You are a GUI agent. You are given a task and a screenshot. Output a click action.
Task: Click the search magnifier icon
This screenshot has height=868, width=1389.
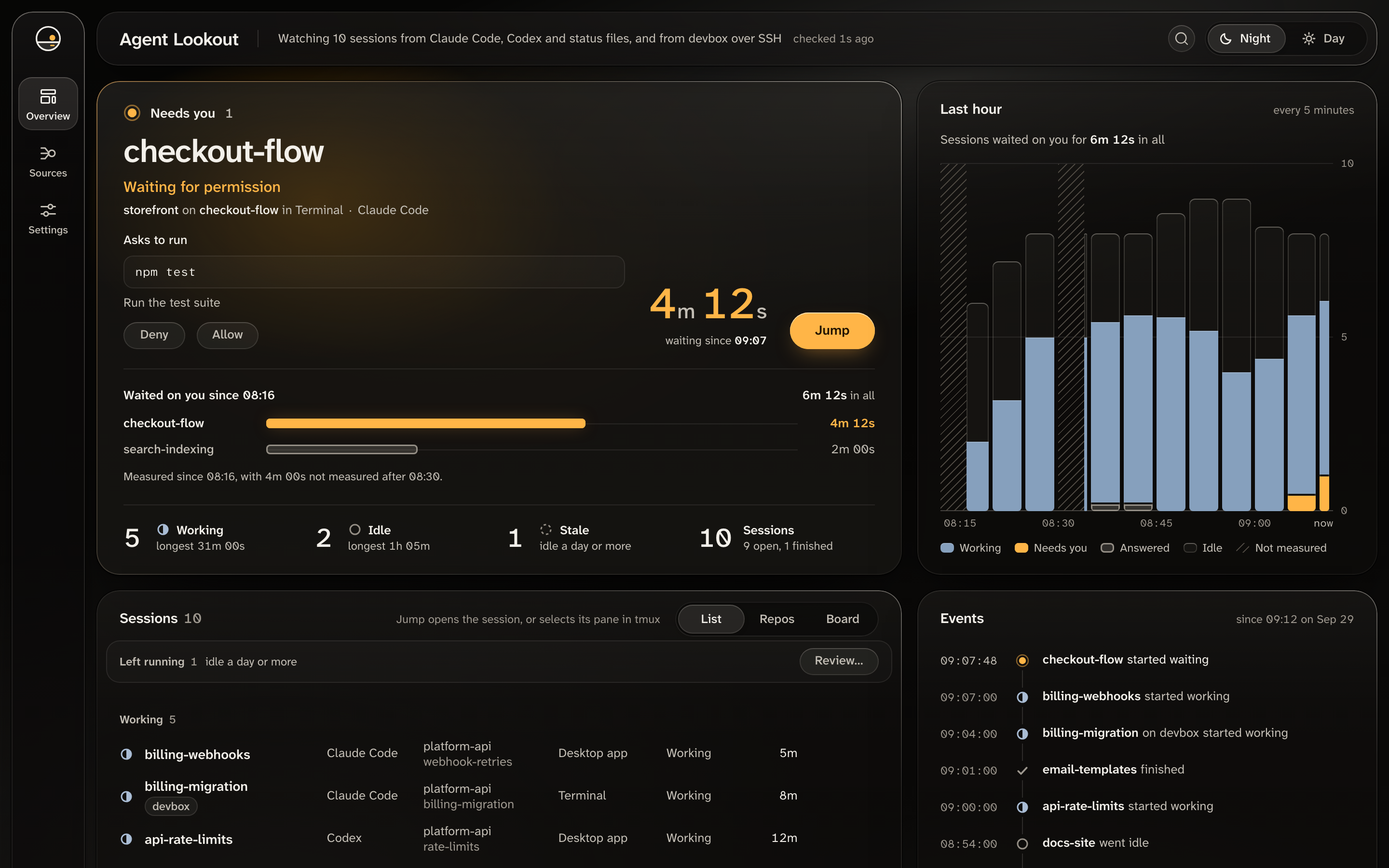click(1181, 39)
